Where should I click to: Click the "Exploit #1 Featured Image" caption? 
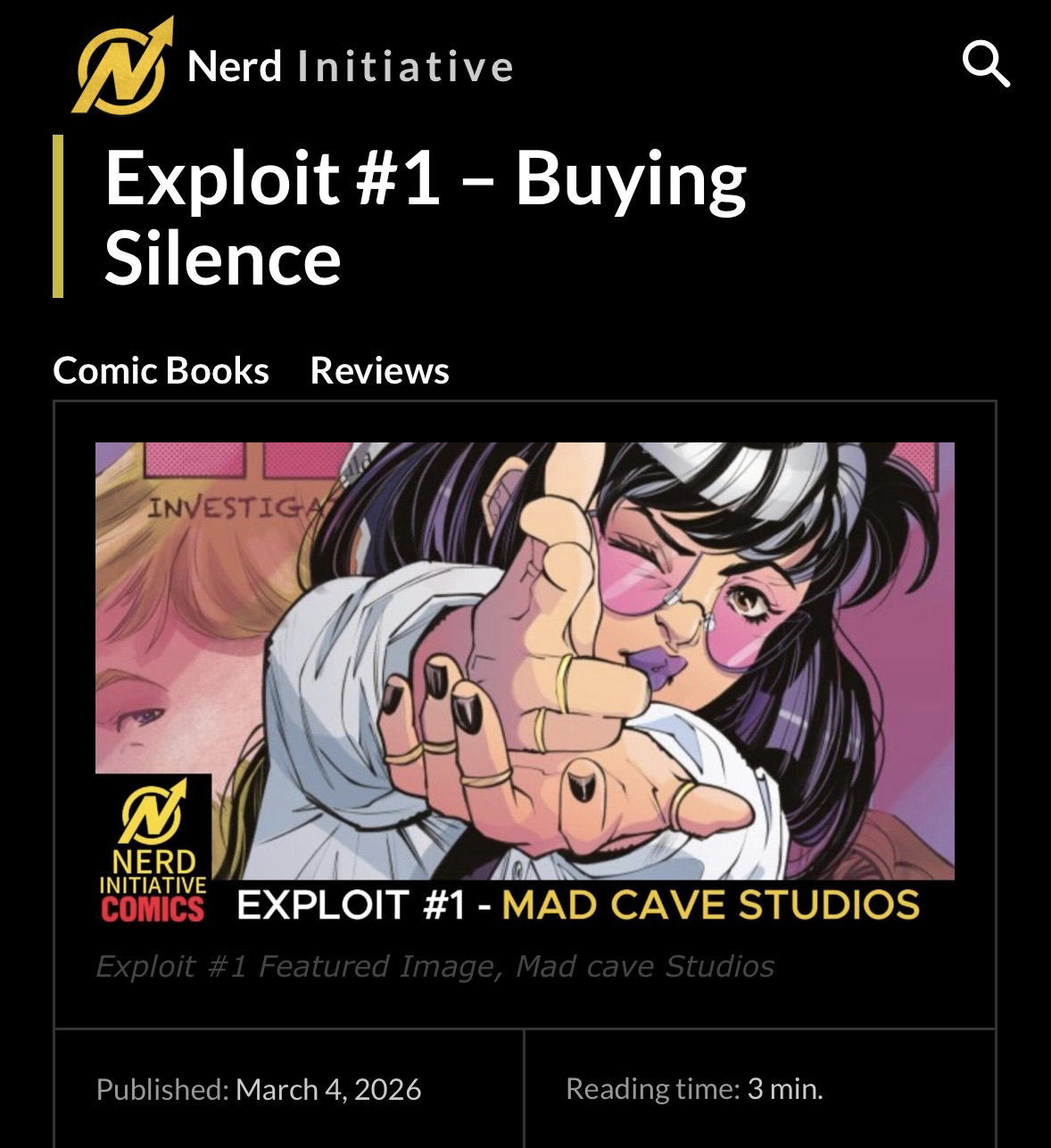[434, 966]
